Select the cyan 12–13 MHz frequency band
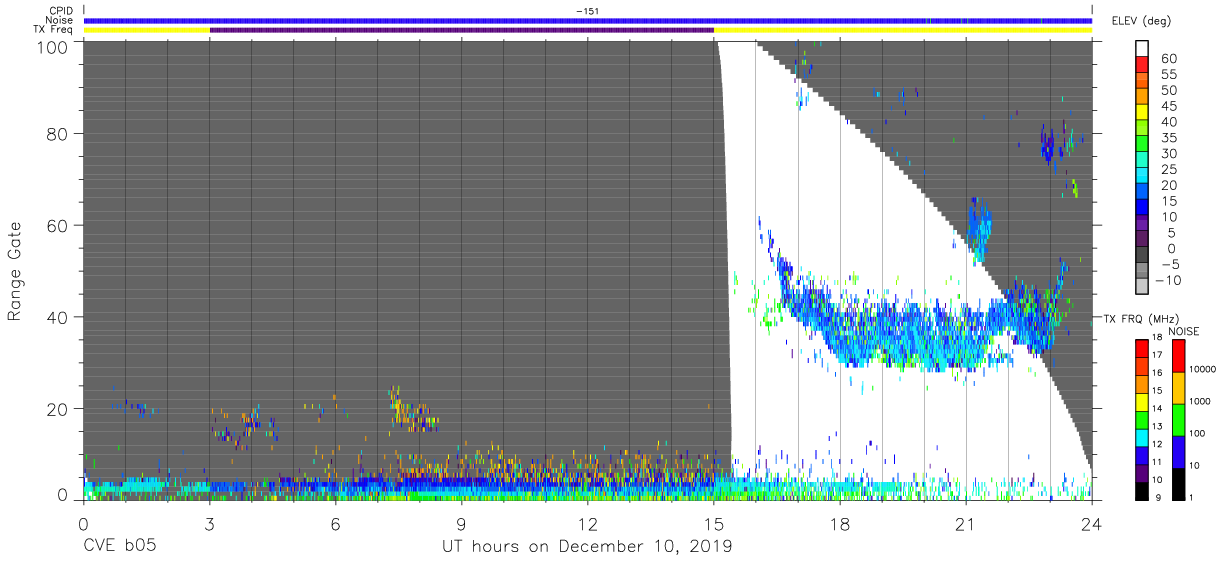The image size is (1228, 567). pyautogui.click(x=1142, y=437)
